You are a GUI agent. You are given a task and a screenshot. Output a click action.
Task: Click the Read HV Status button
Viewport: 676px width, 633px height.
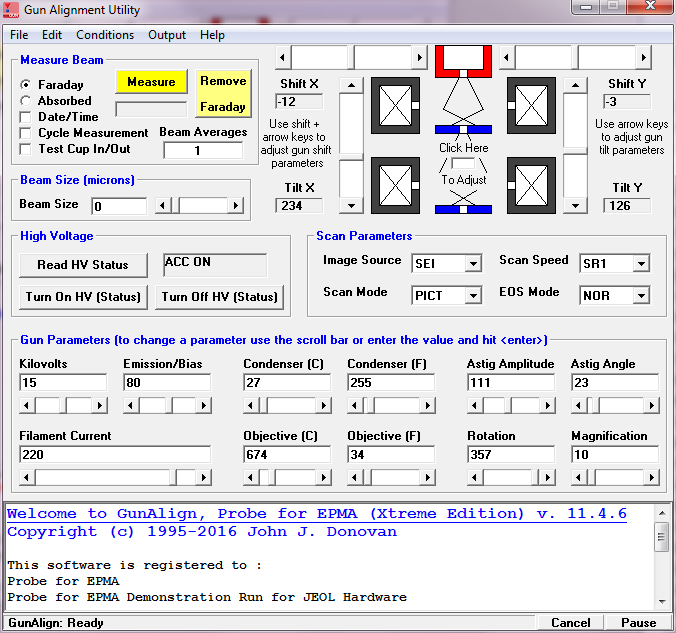tap(83, 265)
